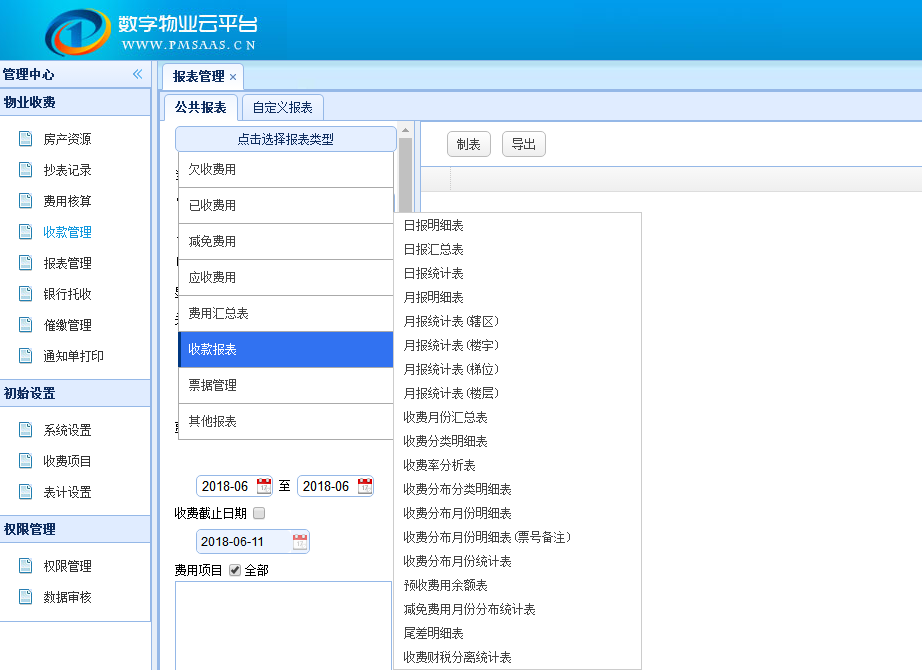Open calendar picker for start month field
Viewport: 922px width, 670px height.
264,486
